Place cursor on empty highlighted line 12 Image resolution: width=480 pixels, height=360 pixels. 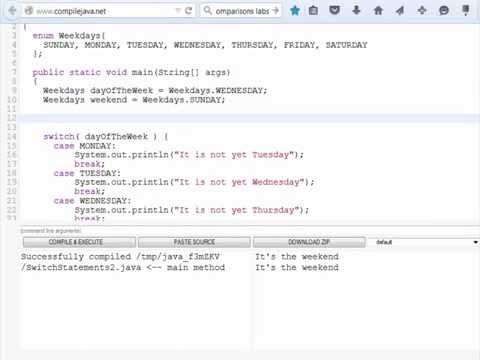(250, 118)
